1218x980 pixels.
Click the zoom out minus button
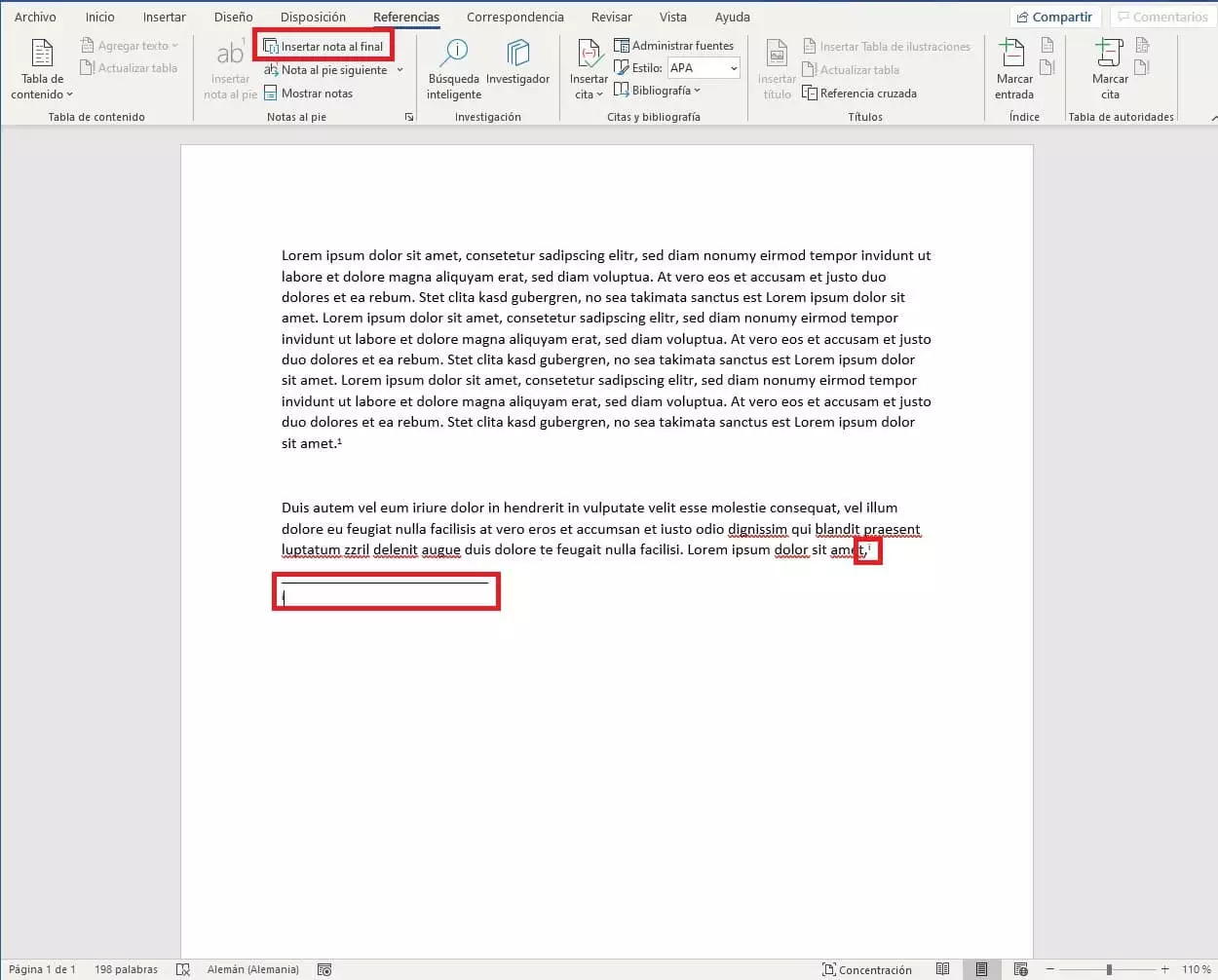coord(1050,969)
